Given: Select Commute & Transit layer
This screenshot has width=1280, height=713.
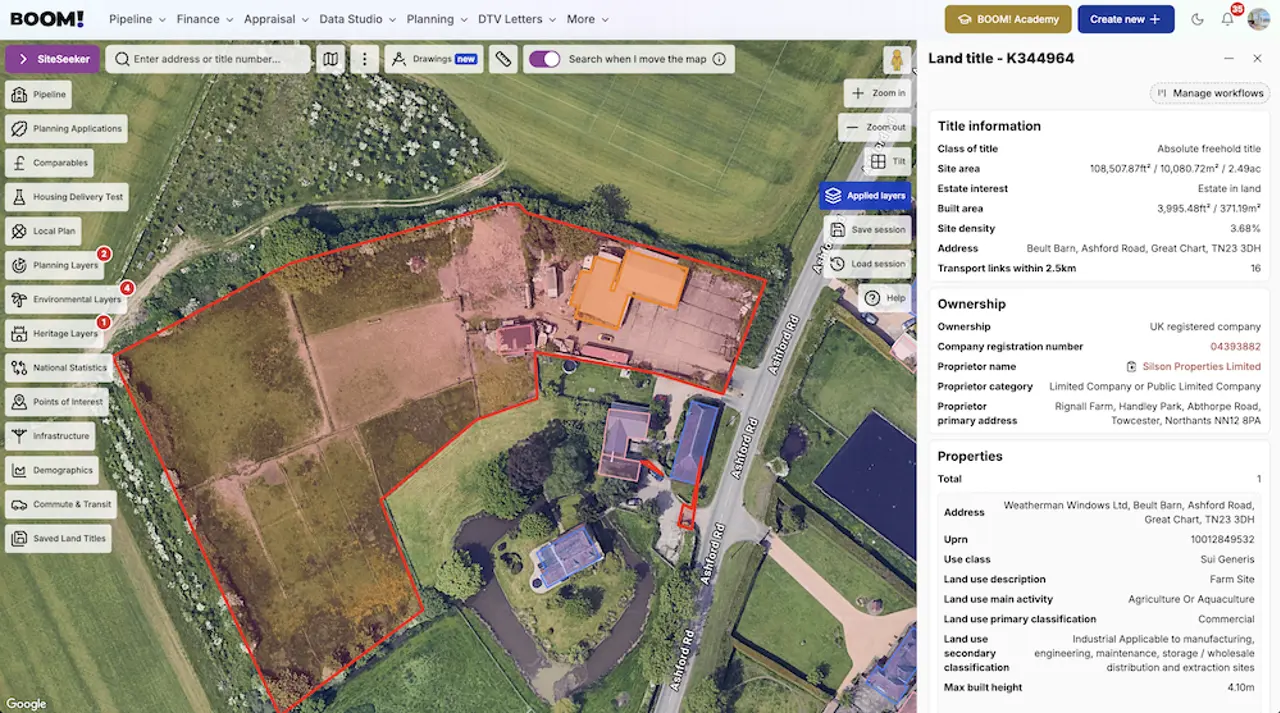Looking at the screenshot, I should coord(61,503).
